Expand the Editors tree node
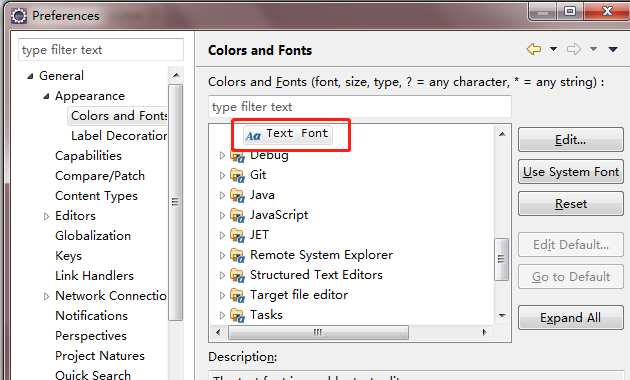630x380 pixels. 46,217
